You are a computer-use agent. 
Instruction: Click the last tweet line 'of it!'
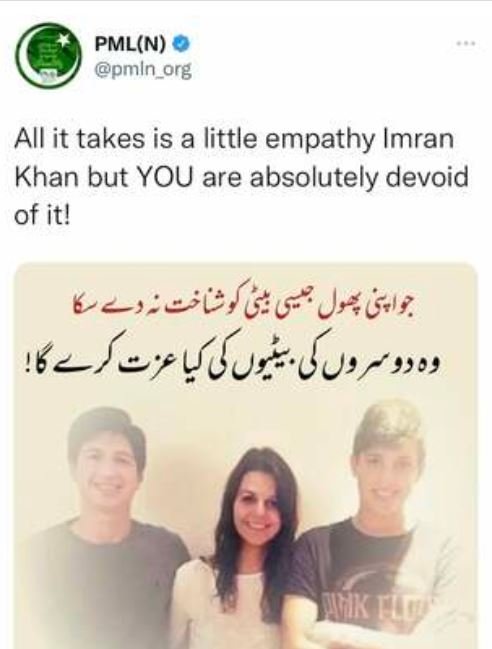42,215
